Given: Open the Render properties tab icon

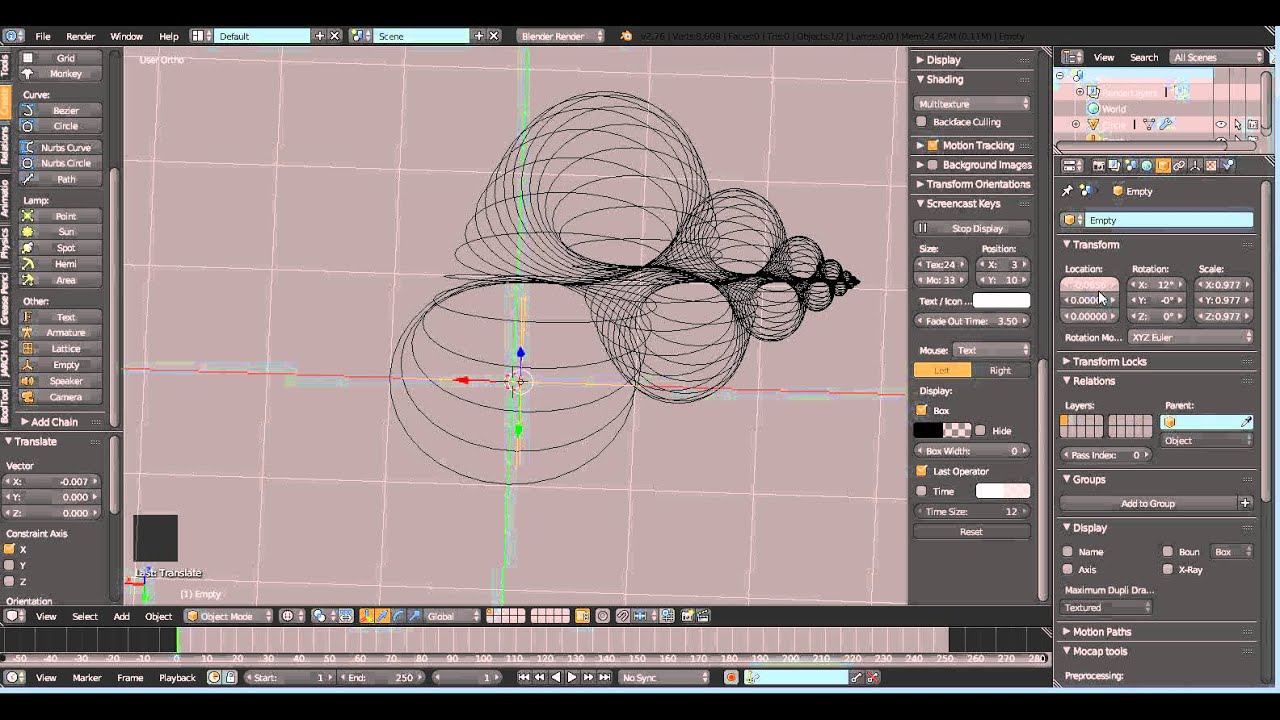Looking at the screenshot, I should (1099, 166).
